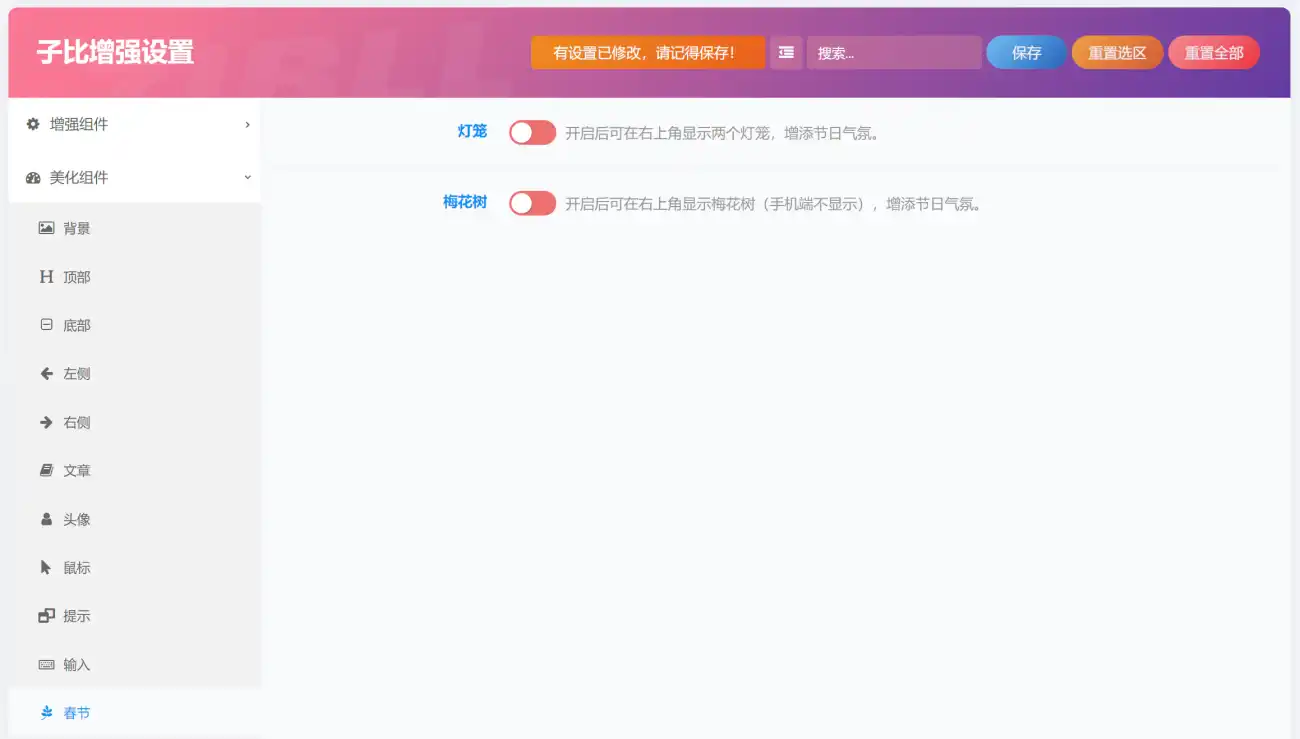Expand the 增强组件 section chevron
This screenshot has height=739, width=1300.
tap(247, 125)
